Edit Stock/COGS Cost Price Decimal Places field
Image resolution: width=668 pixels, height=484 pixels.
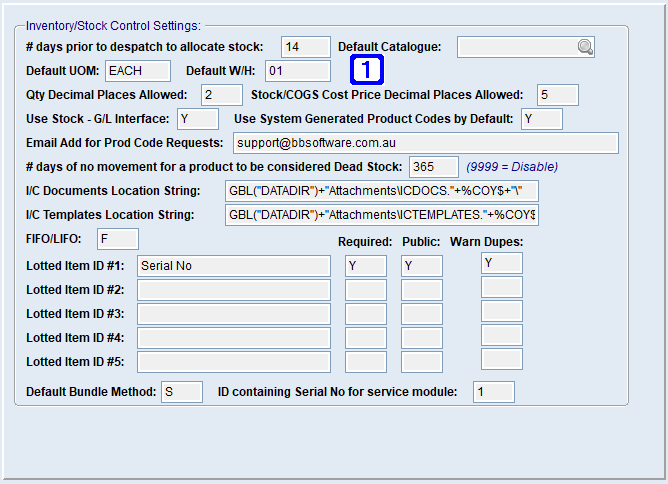(558, 95)
